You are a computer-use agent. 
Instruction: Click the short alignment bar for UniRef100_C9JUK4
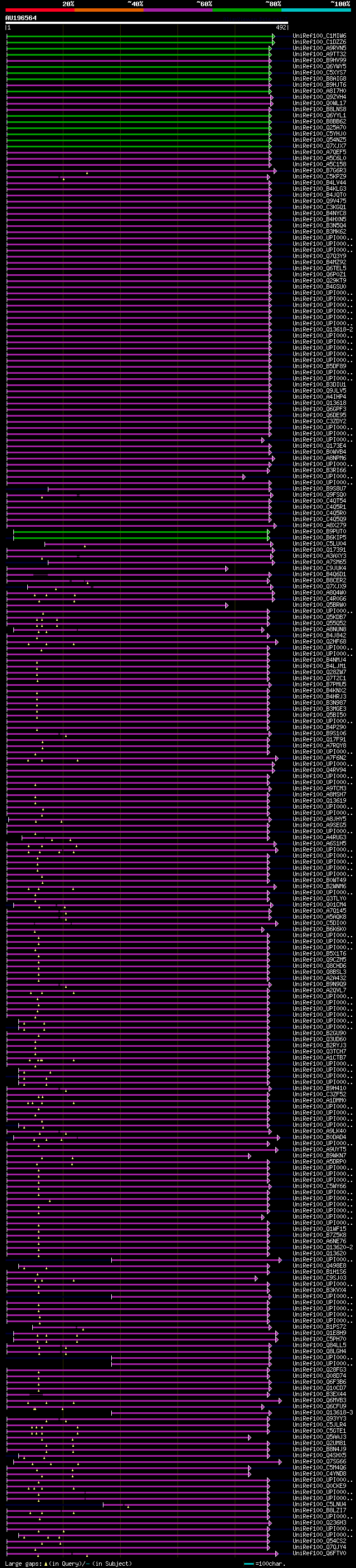tap(117, 568)
